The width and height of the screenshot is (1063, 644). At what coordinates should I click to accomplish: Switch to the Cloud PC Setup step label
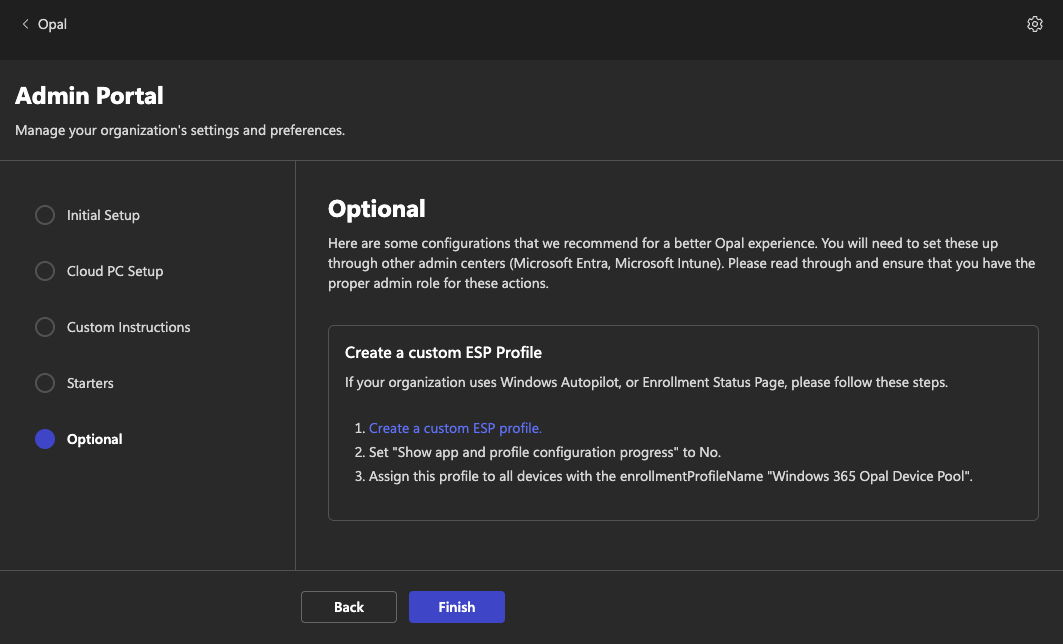click(115, 271)
